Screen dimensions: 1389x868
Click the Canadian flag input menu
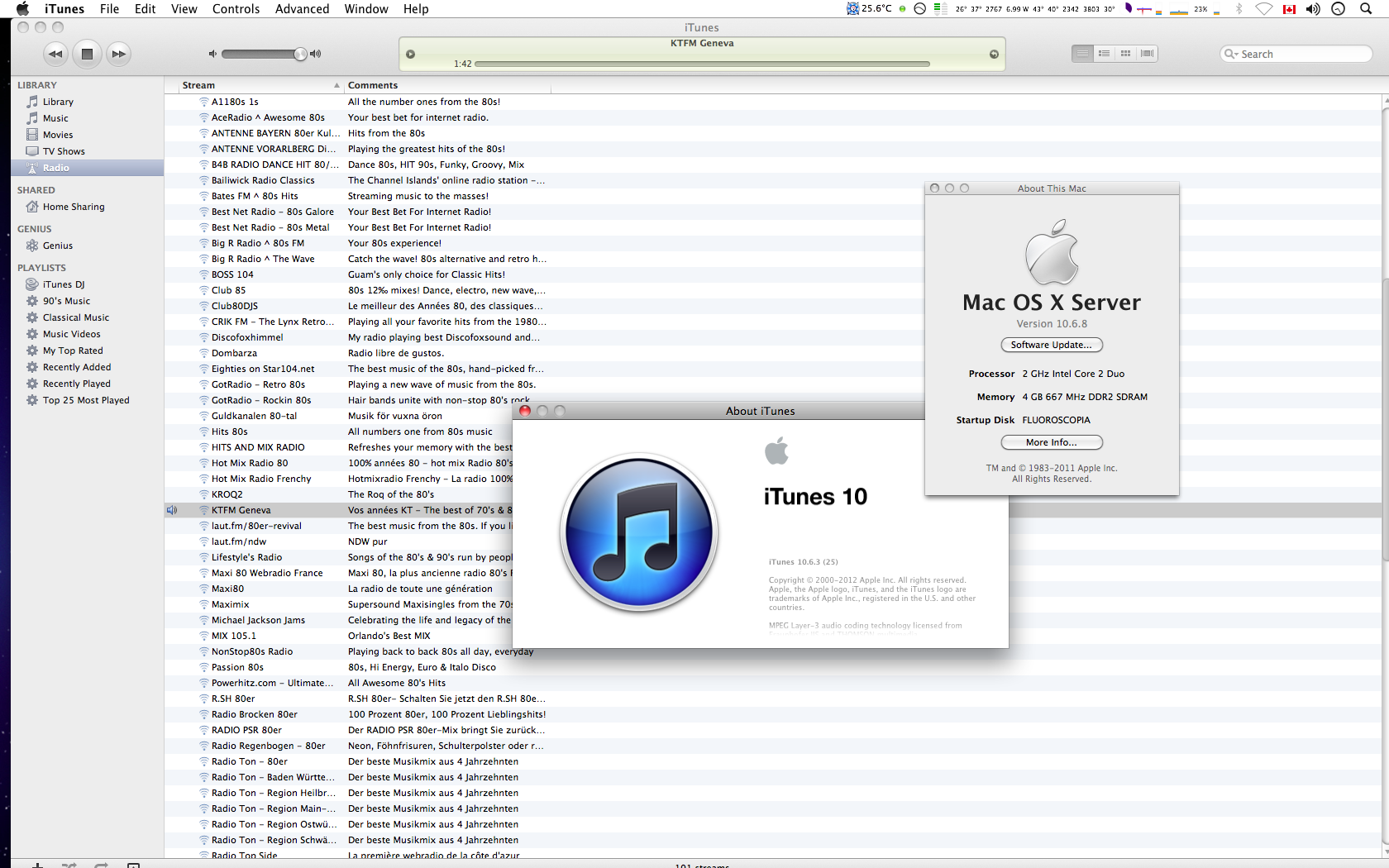pyautogui.click(x=1289, y=9)
